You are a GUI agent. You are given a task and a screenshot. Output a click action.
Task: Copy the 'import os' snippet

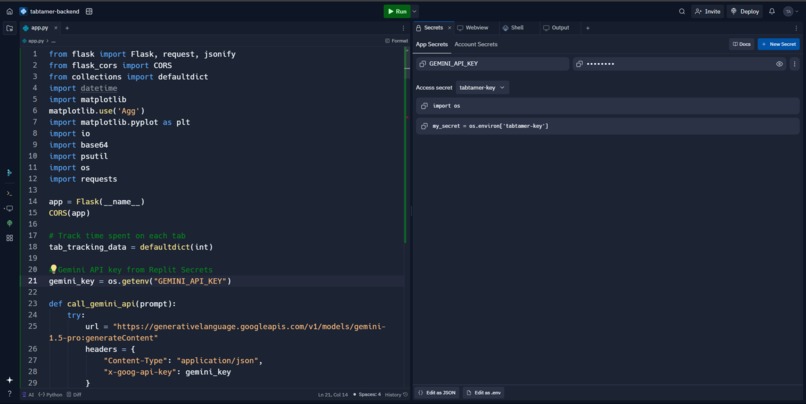click(424, 106)
